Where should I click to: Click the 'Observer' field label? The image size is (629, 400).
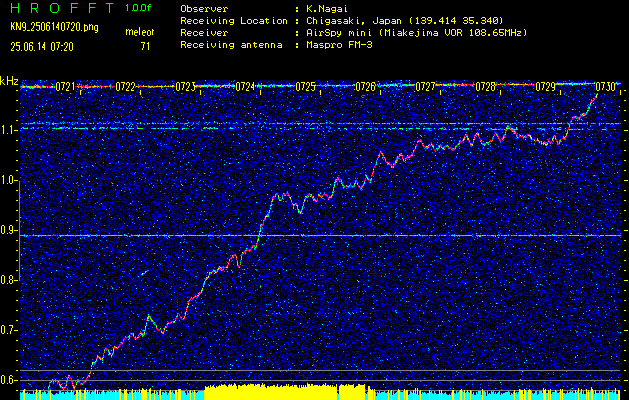coord(204,9)
